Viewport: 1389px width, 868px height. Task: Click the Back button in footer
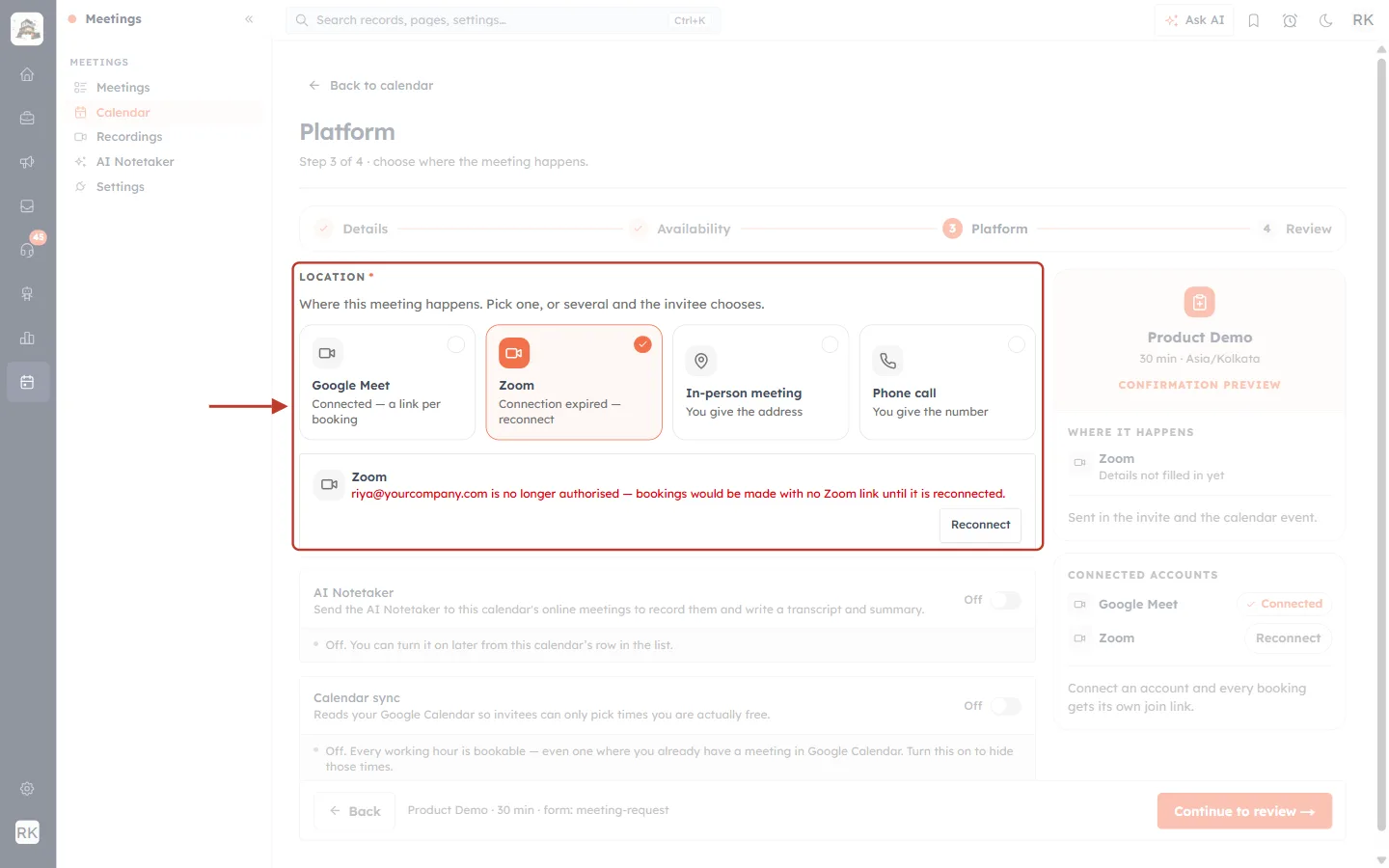click(x=354, y=811)
